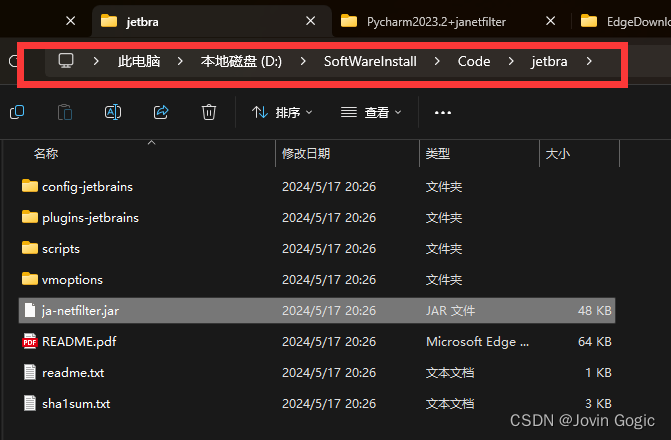Expand chevron after SoftWareInstall
The width and height of the screenshot is (671, 440).
pos(437,61)
